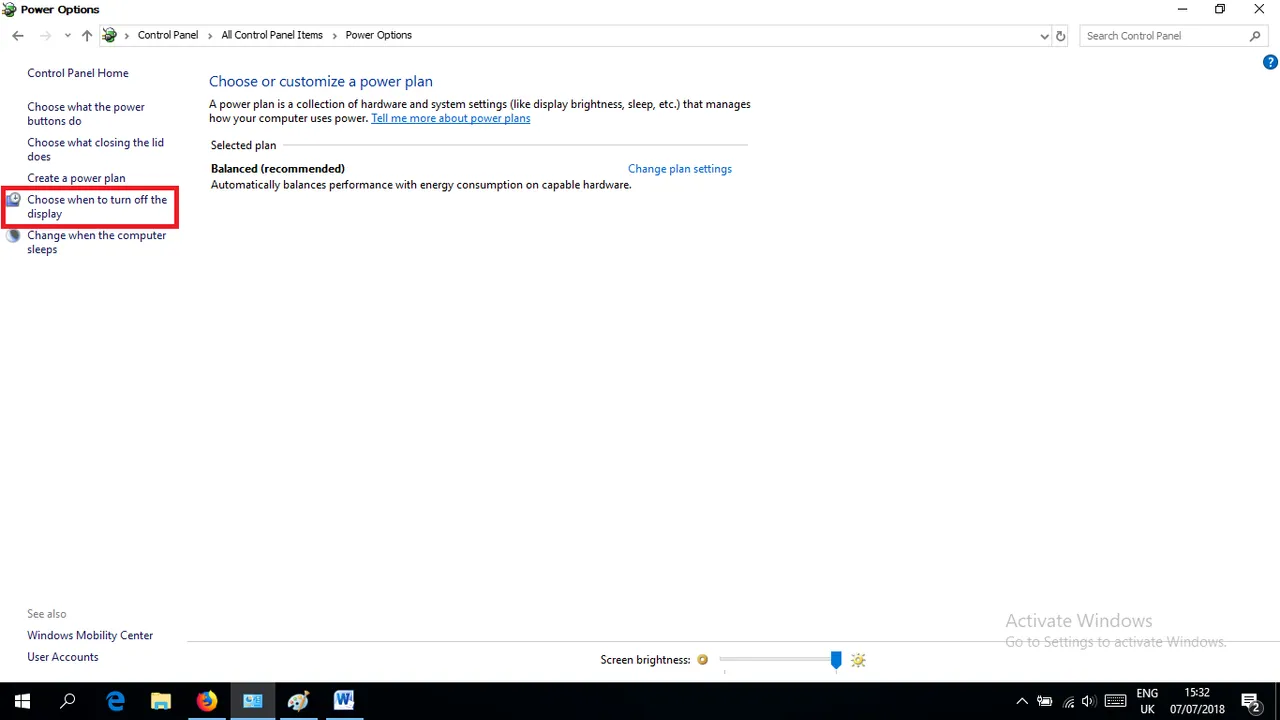
Task: Launch Microsoft Edge from the taskbar
Action: pyautogui.click(x=115, y=701)
